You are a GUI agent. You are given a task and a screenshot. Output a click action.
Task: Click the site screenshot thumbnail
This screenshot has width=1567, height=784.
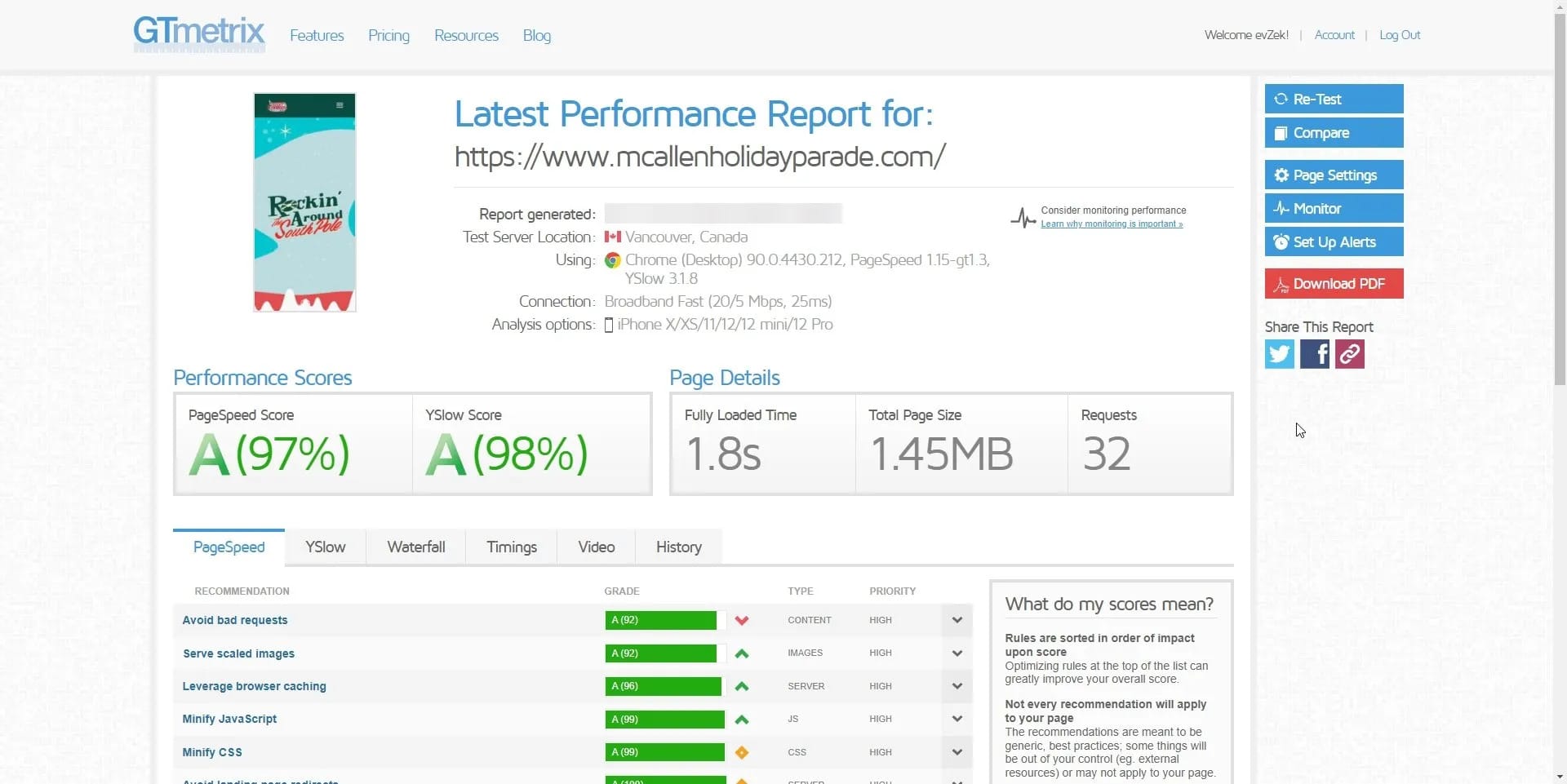coord(304,202)
